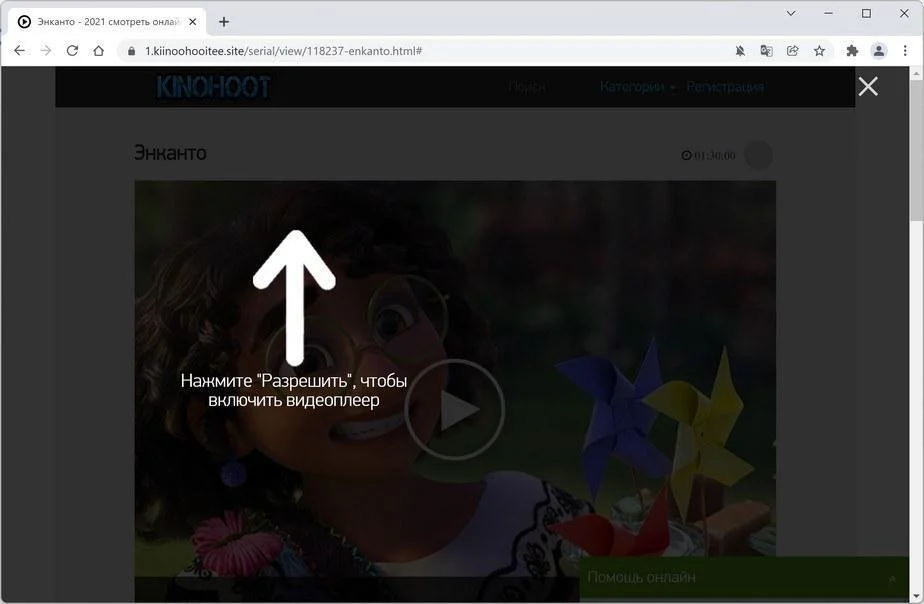Select the Энканто - 2021 browser tab
Image resolution: width=924 pixels, height=604 pixels.
coord(109,22)
